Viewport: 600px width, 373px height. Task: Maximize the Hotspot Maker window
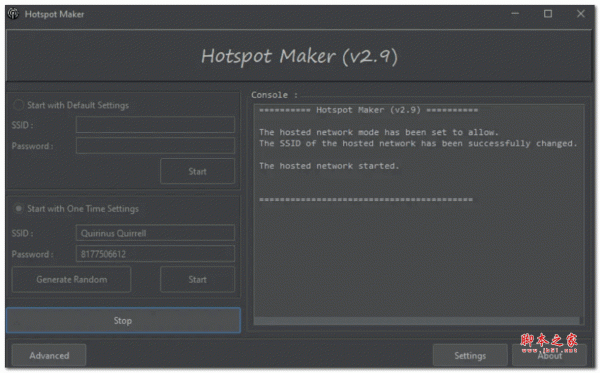tap(548, 14)
